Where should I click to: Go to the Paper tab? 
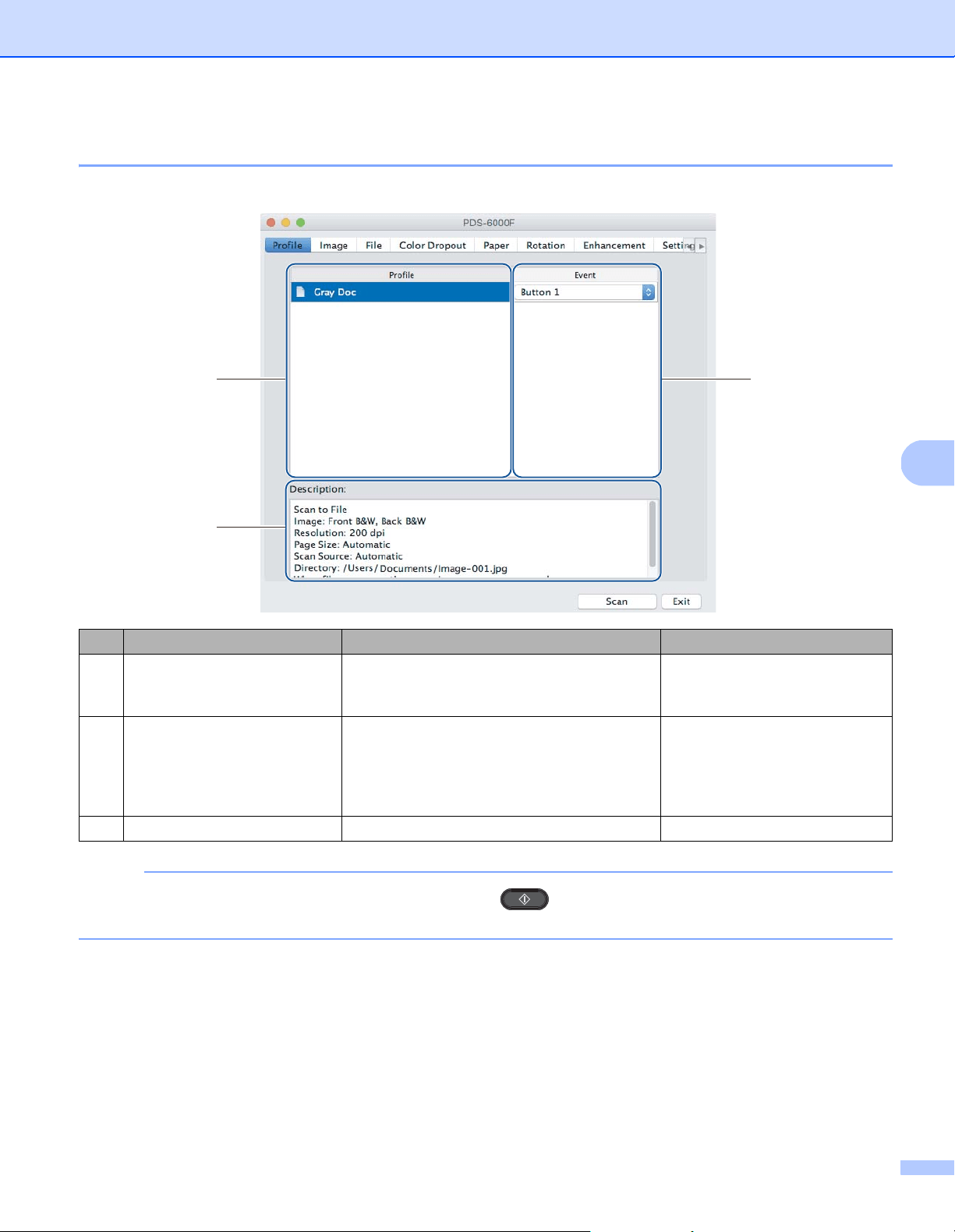pos(496,245)
